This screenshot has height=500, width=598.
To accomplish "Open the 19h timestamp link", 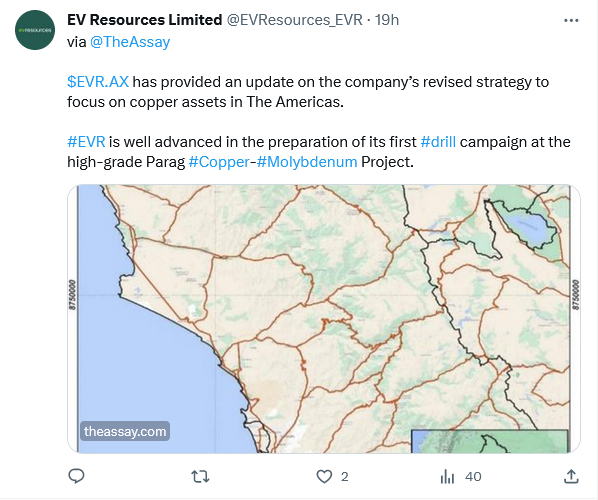I will tap(387, 20).
